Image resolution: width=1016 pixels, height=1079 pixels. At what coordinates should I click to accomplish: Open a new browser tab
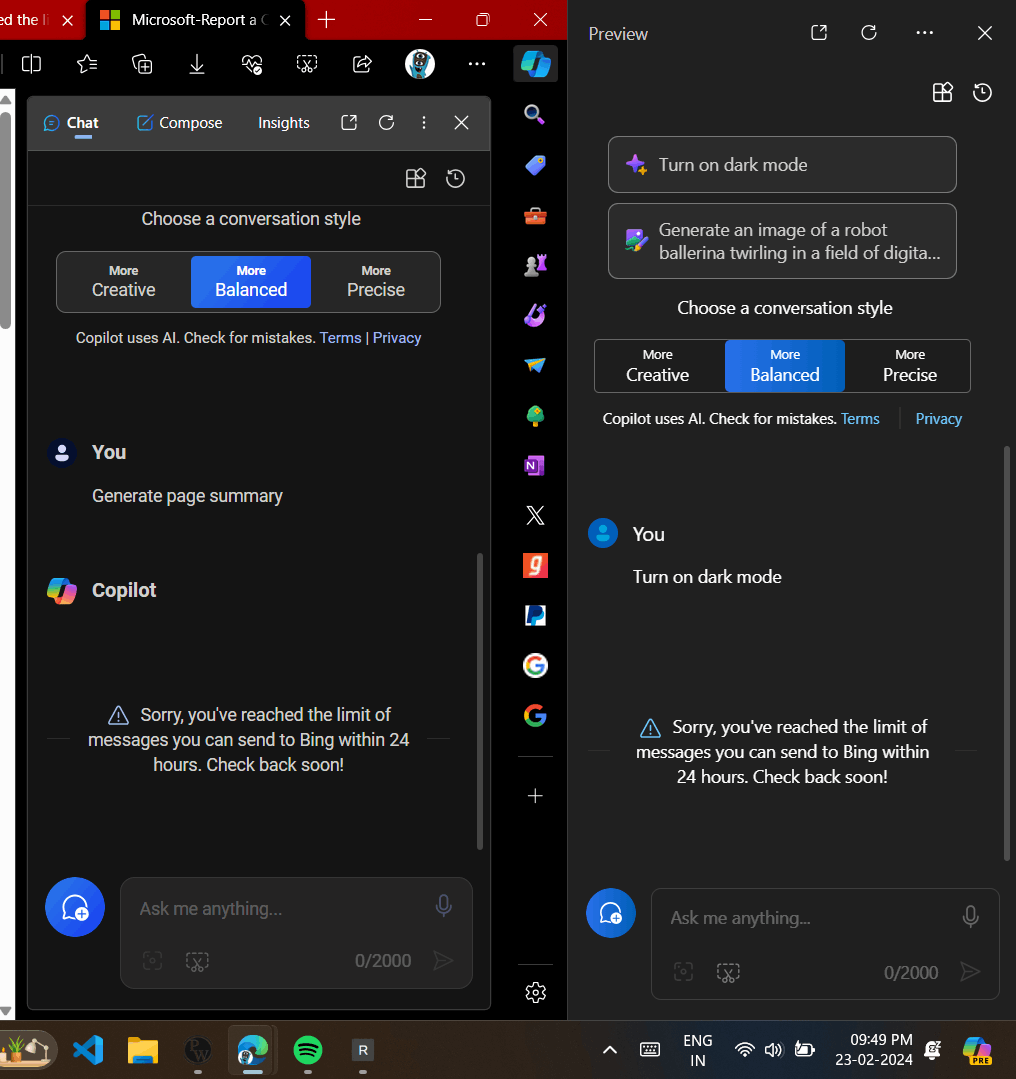coord(326,20)
